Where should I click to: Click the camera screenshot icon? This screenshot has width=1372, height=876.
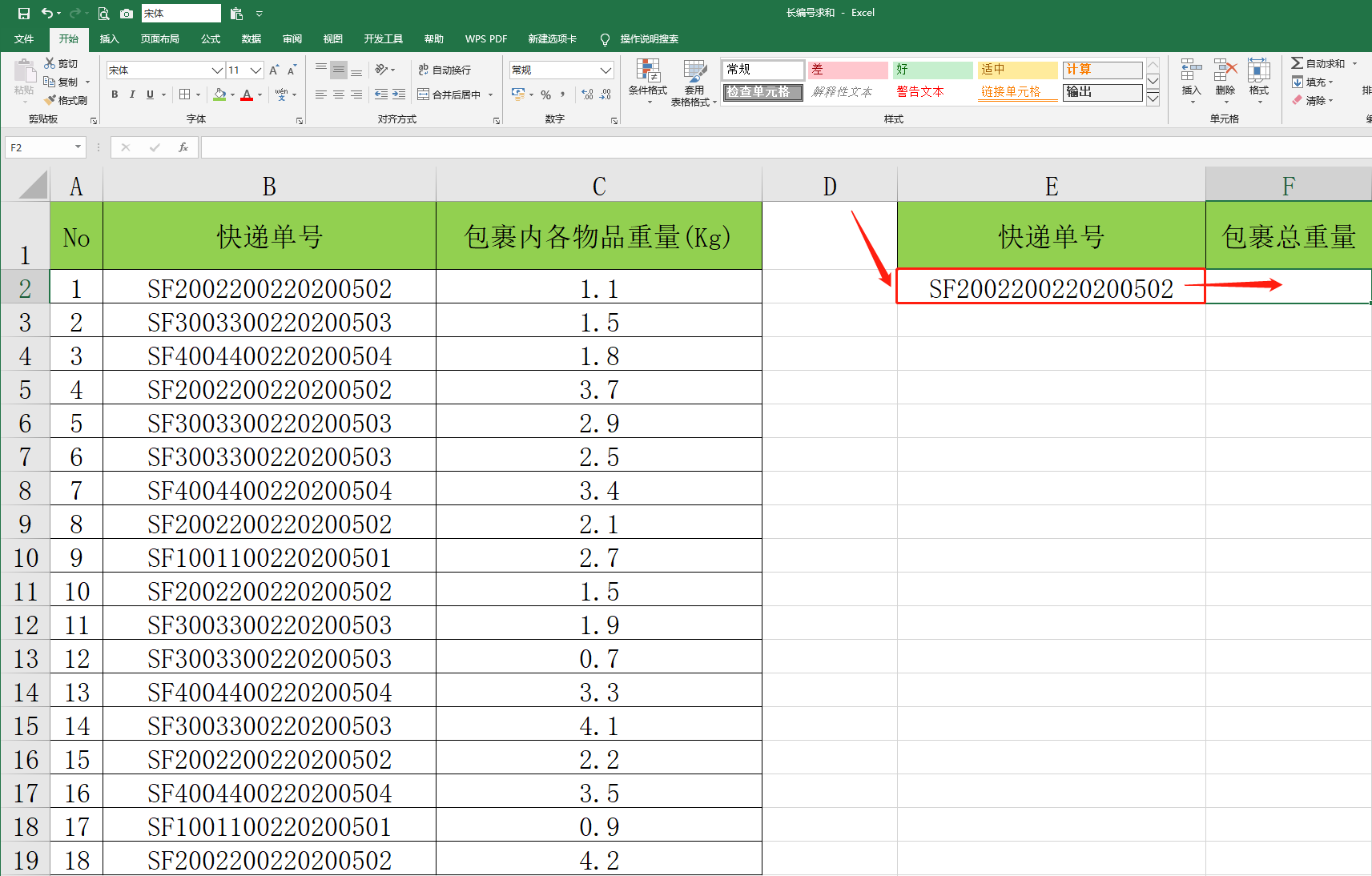(127, 14)
